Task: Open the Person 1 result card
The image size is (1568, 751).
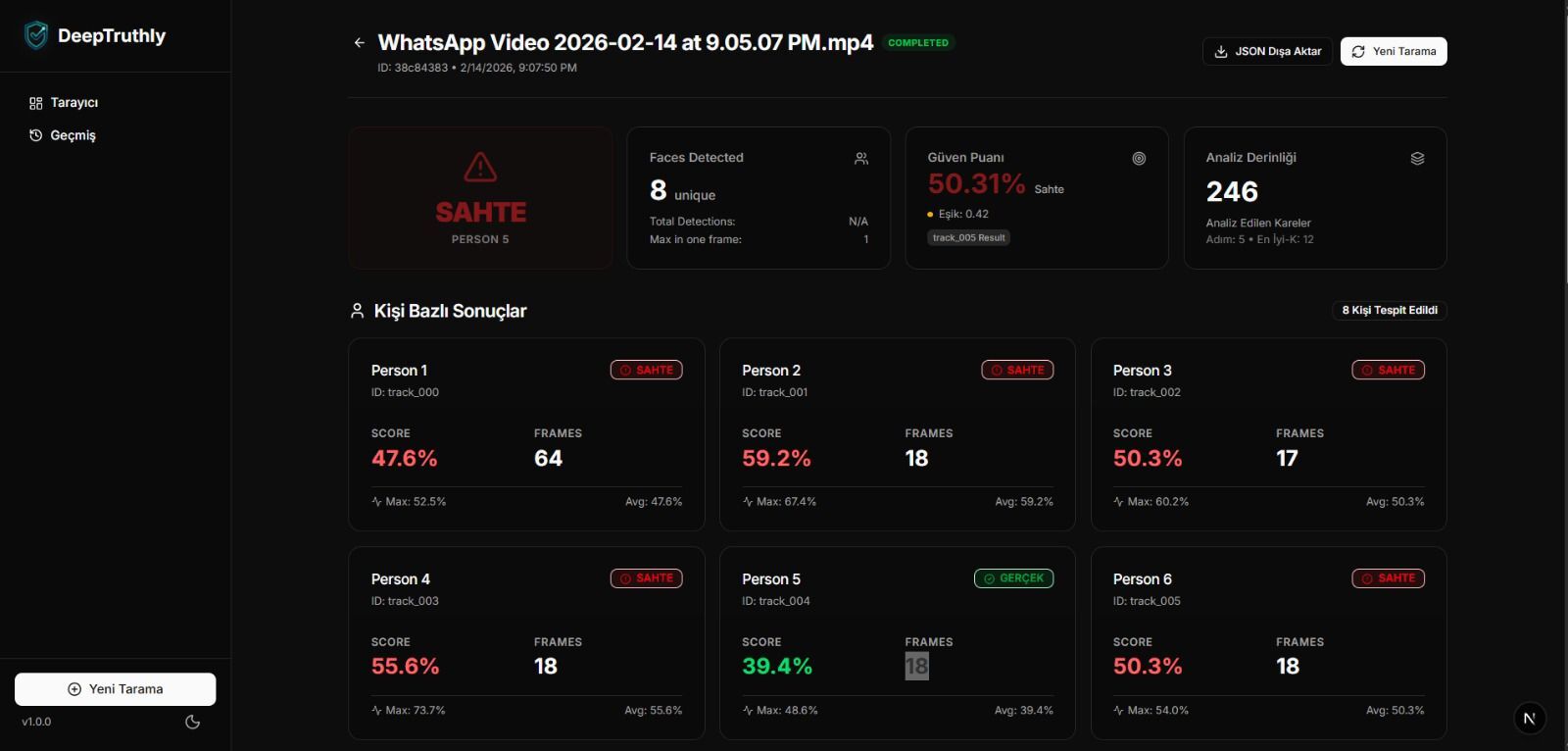Action: click(526, 434)
